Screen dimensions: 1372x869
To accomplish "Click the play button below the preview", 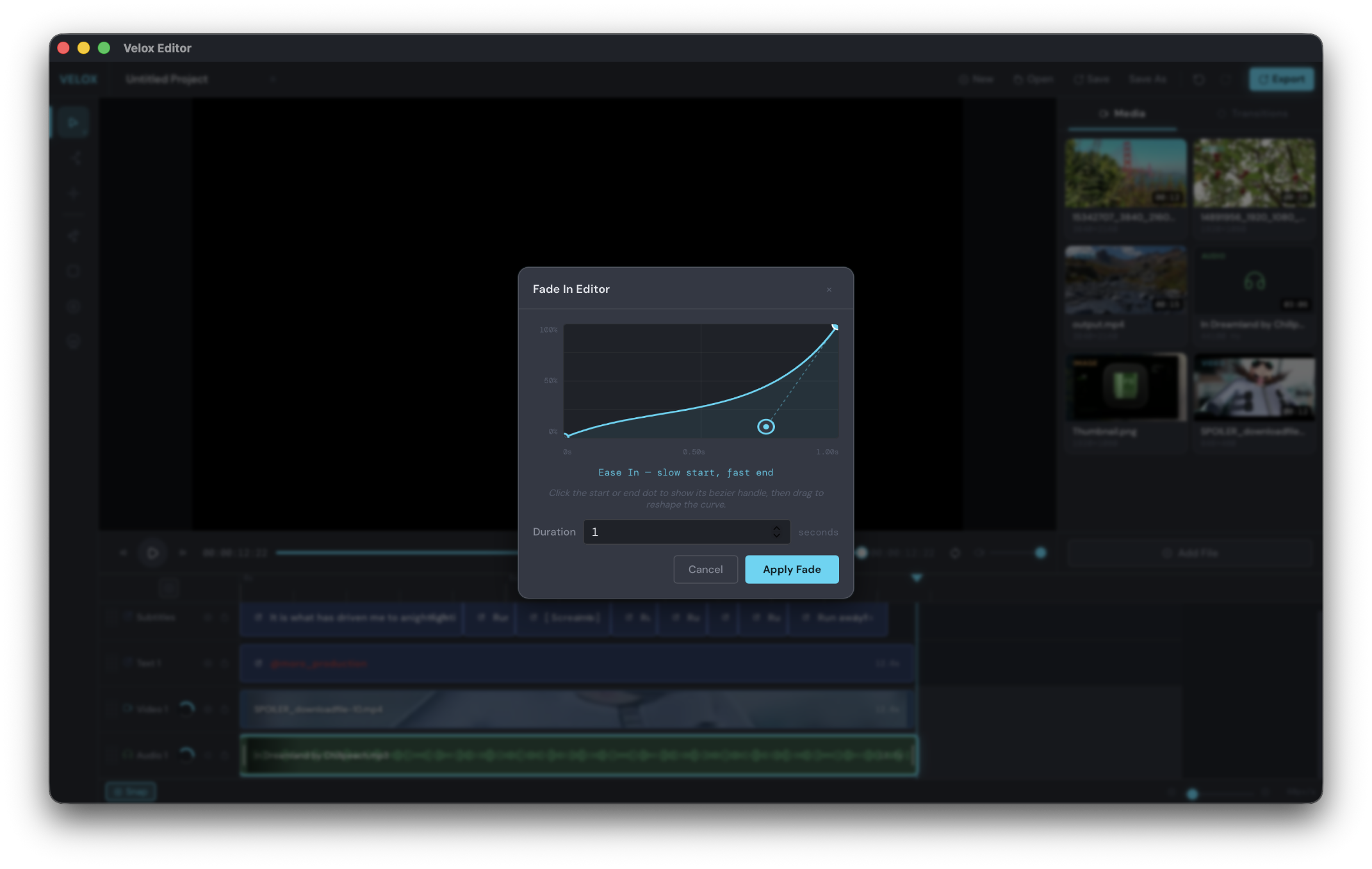I will point(152,552).
